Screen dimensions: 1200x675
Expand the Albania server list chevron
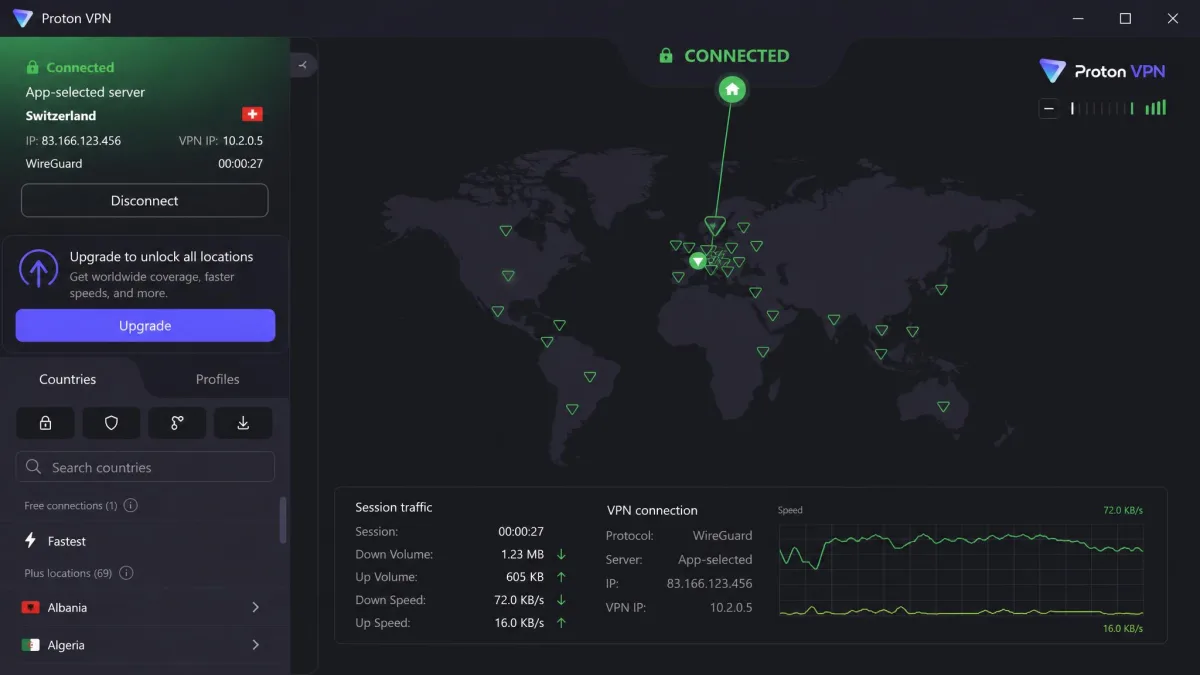(255, 607)
